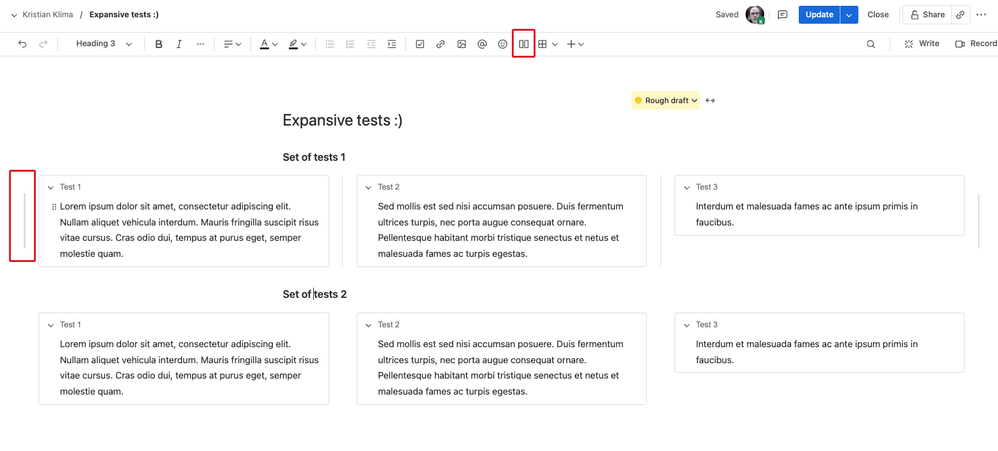Toggle italic formatting
The height and width of the screenshot is (451, 998).
[179, 44]
